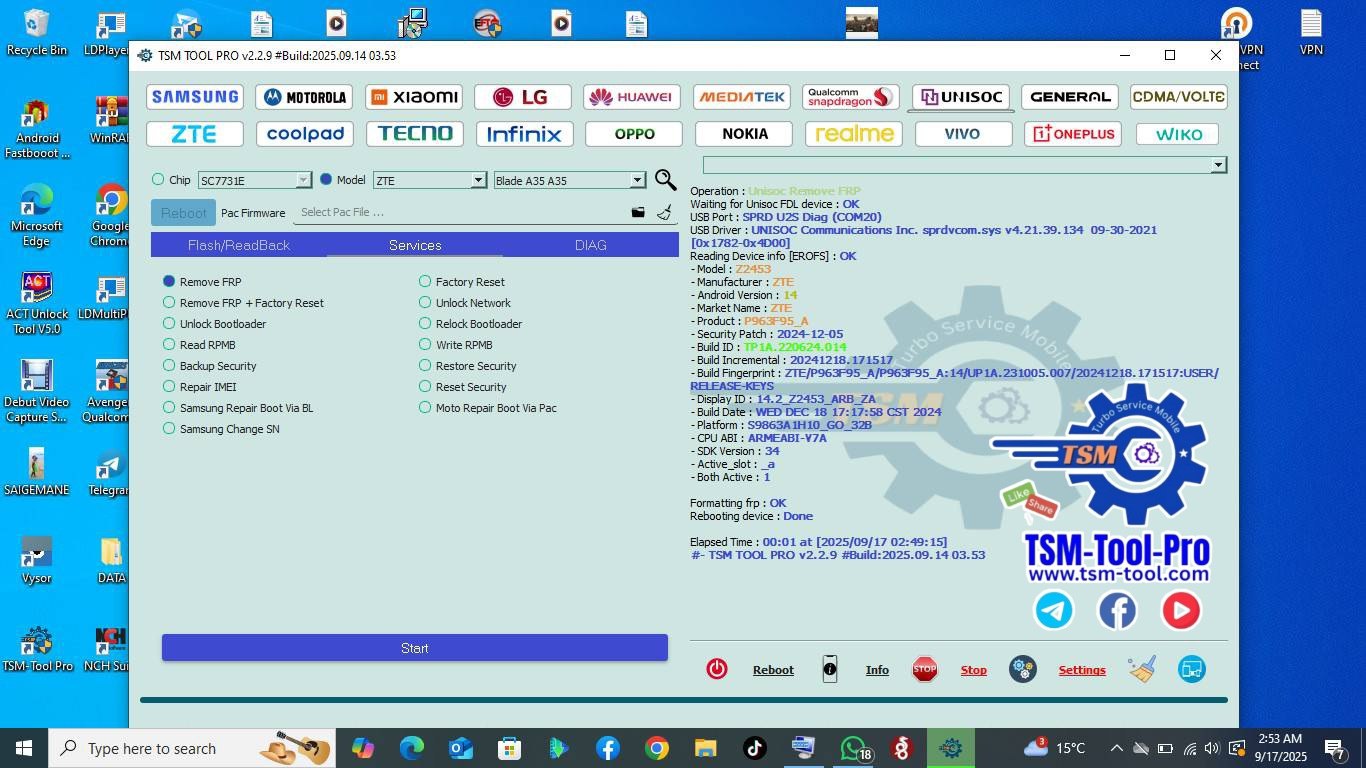
Task: Switch to Flash/ReadBack tab
Action: 239,245
